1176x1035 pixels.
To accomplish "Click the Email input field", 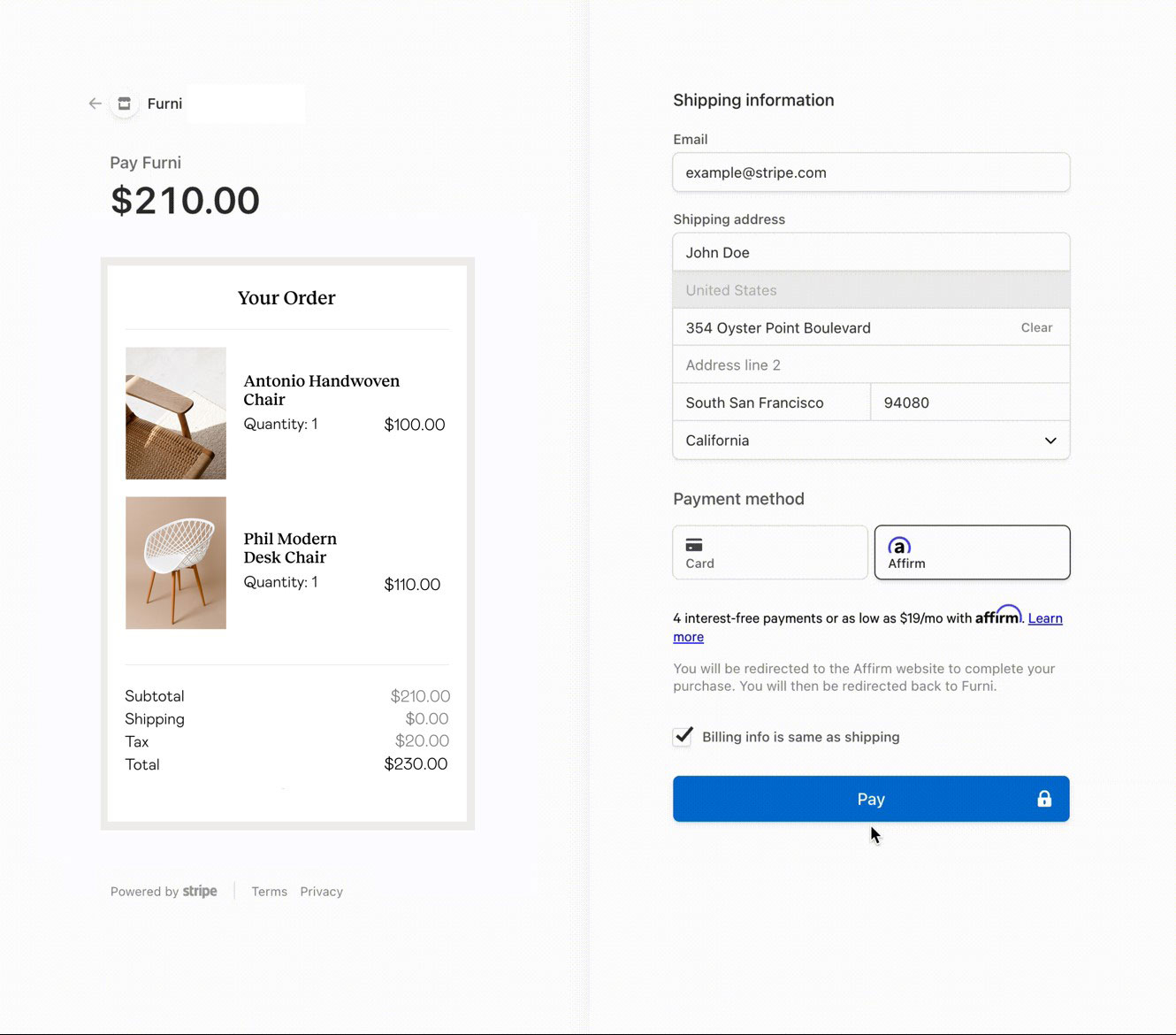I will point(871,172).
